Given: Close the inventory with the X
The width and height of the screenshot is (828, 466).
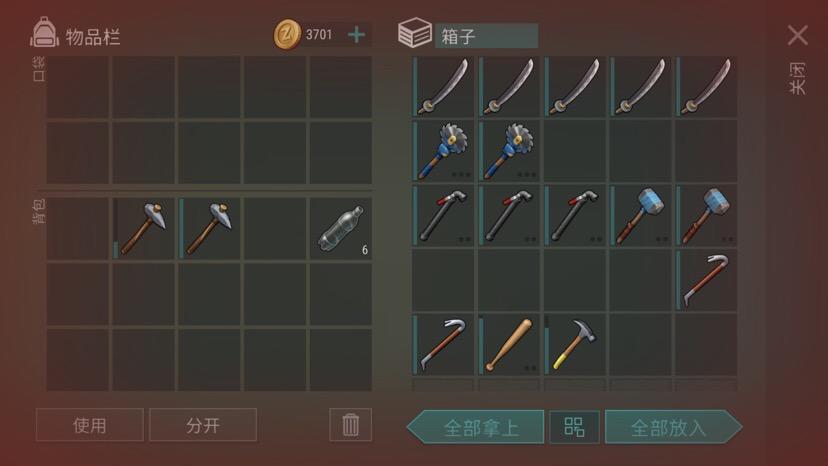Looking at the screenshot, I should click(x=797, y=35).
